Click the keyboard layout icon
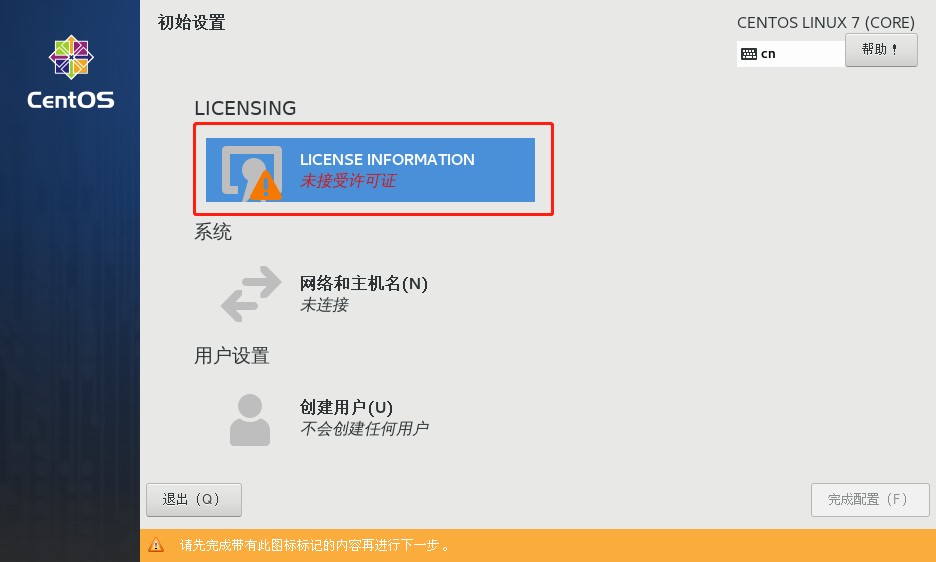The width and height of the screenshot is (936, 562). pos(749,54)
